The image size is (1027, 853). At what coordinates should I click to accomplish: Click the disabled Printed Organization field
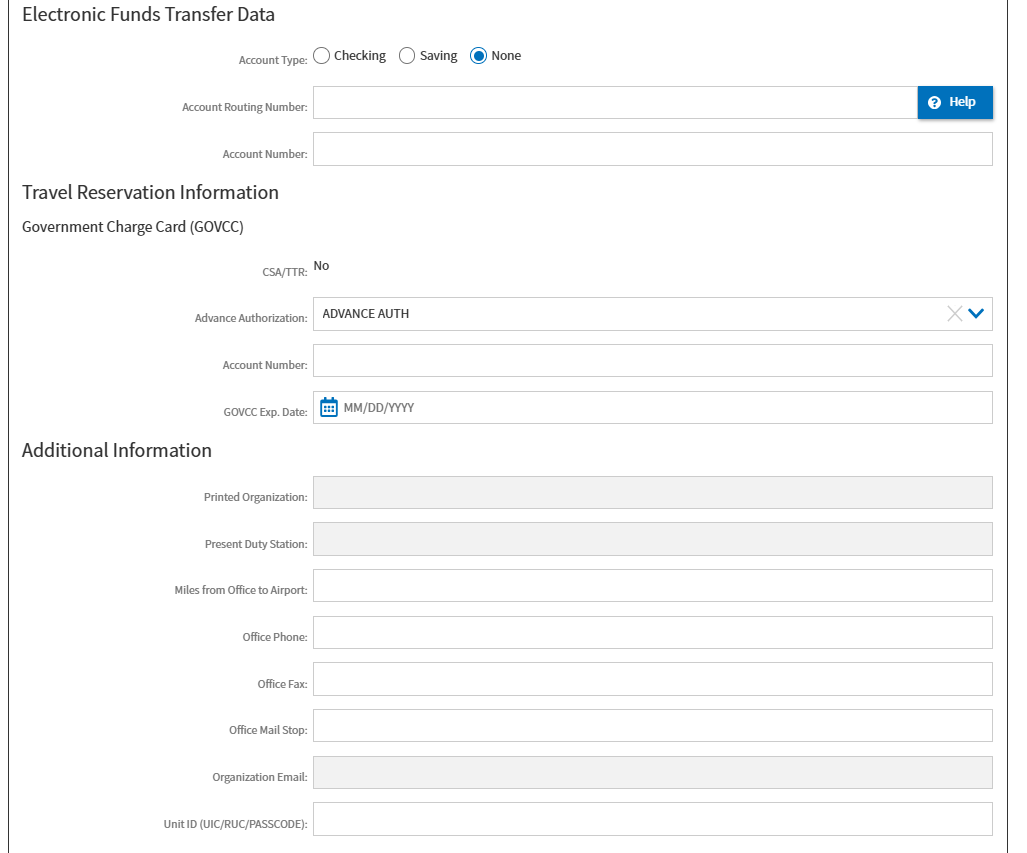click(652, 493)
